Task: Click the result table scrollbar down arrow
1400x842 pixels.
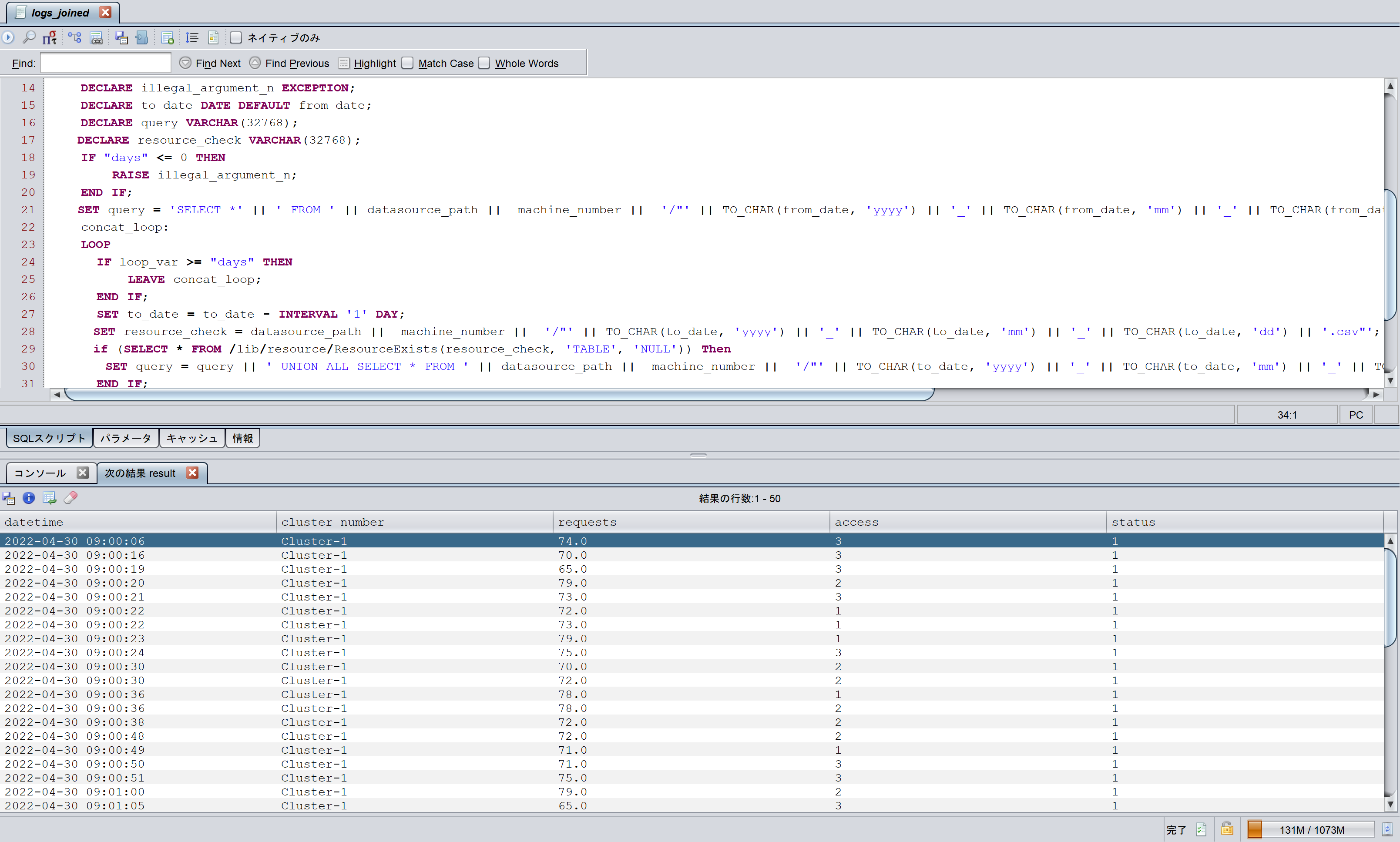Action: pos(1390,804)
